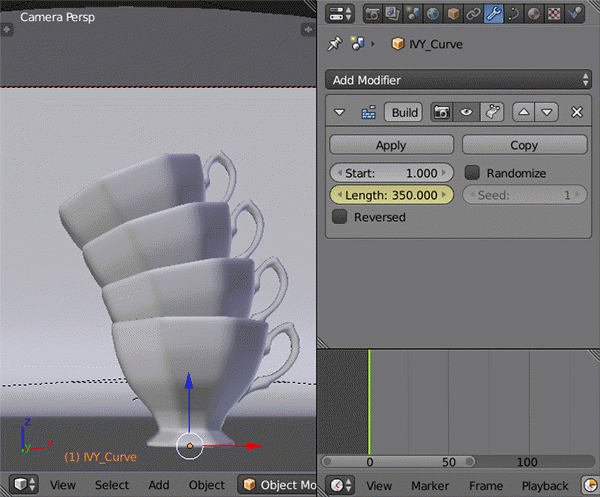
Task: Toggle Build modifier viewport visibility
Action: pyautogui.click(x=465, y=112)
